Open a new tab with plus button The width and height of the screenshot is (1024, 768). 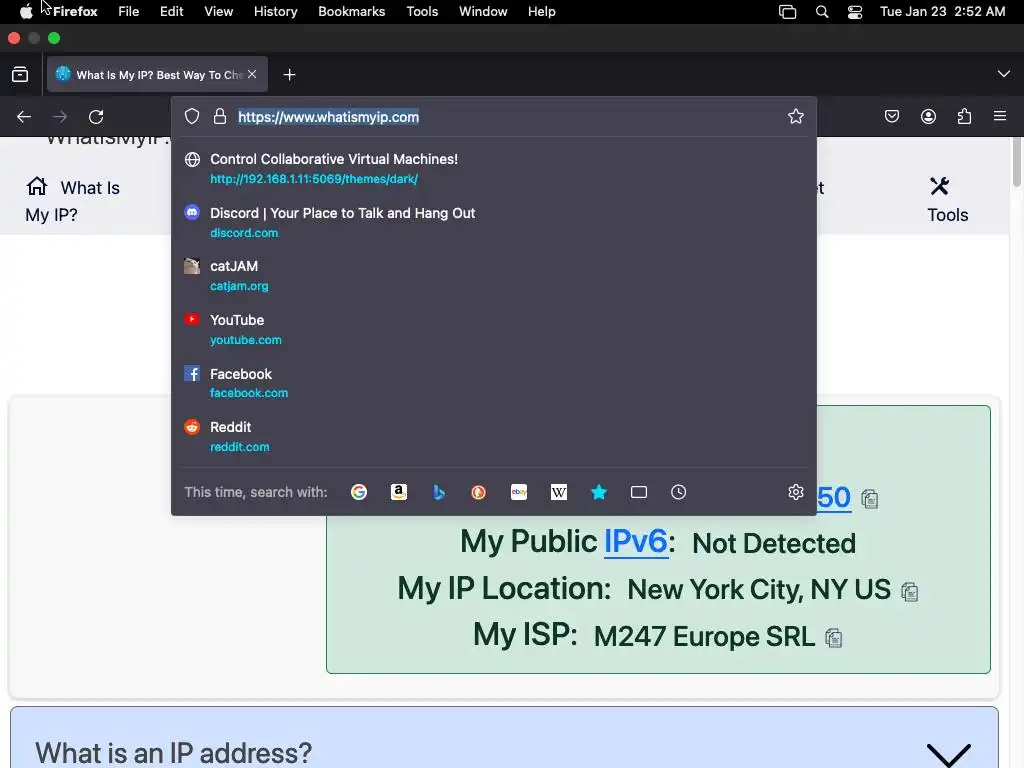[289, 75]
